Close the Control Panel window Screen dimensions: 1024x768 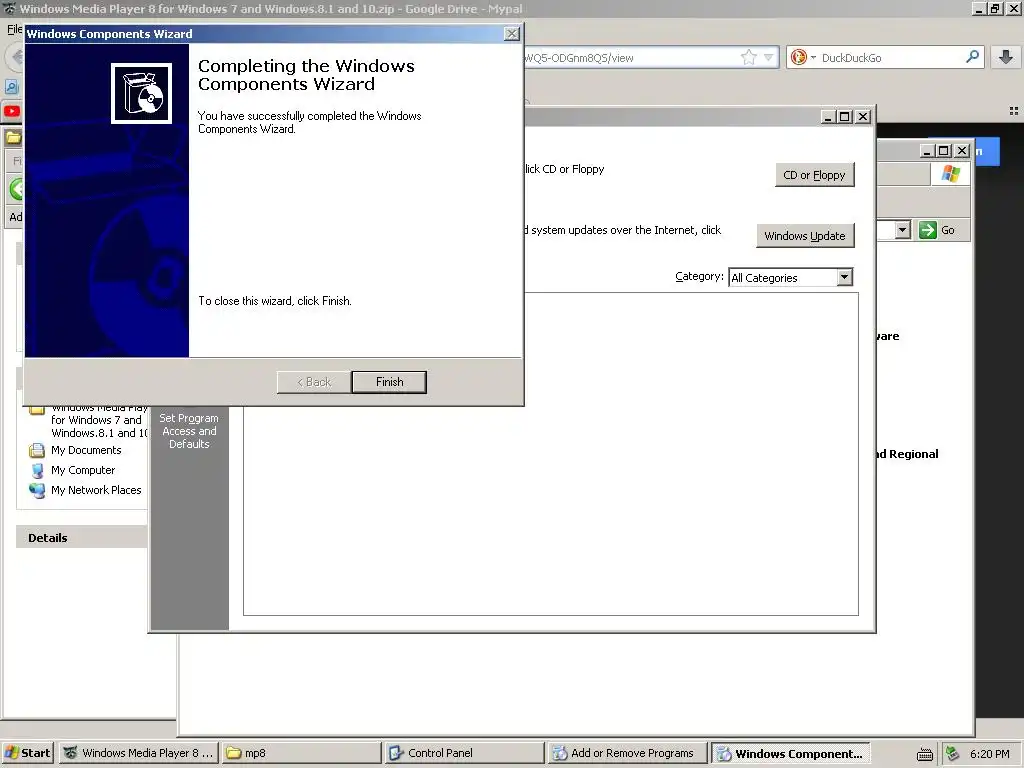pyautogui.click(x=961, y=151)
